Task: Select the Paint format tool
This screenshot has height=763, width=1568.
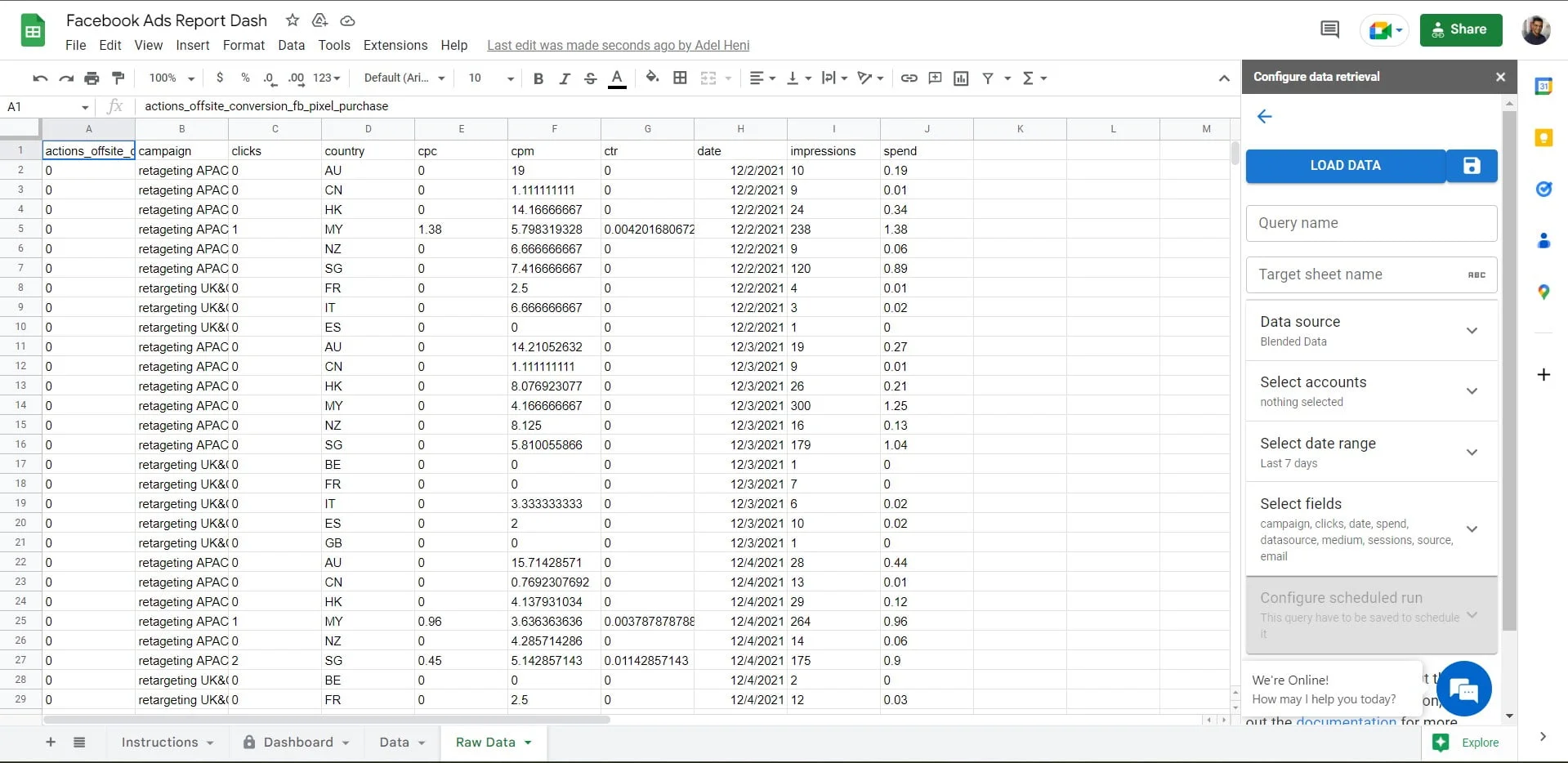Action: pos(118,78)
